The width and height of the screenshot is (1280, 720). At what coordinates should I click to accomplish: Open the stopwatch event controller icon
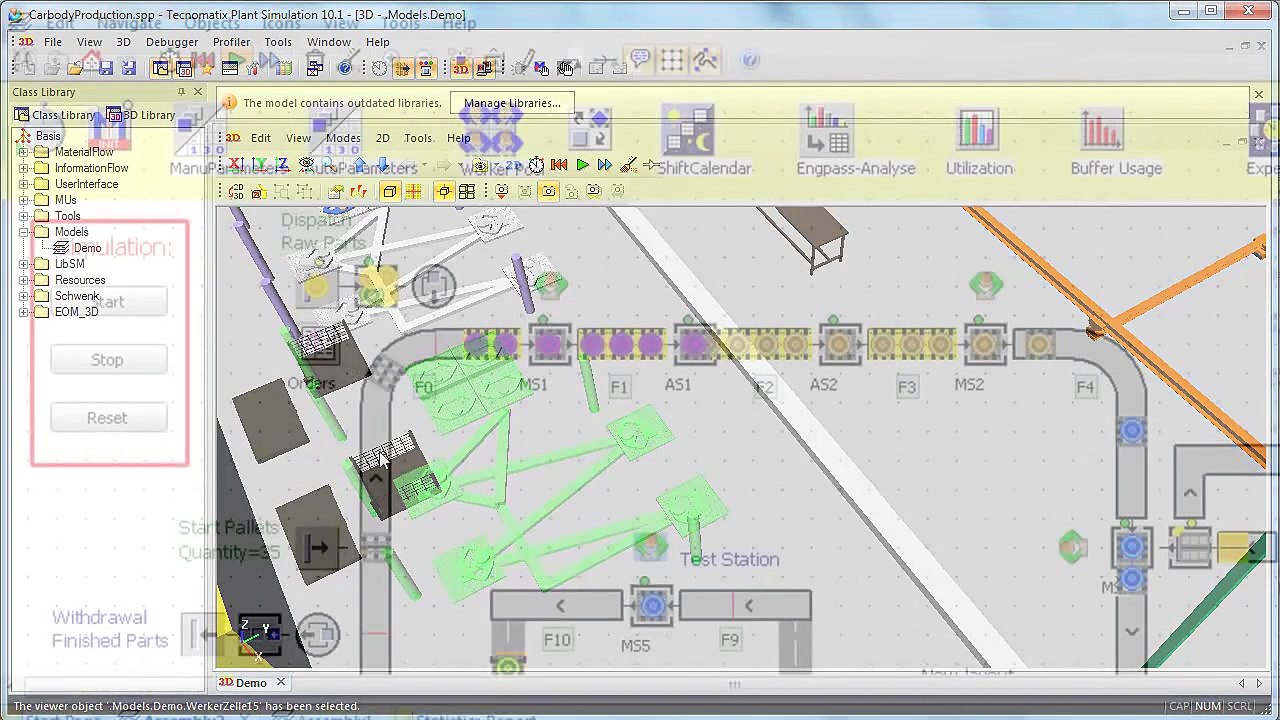(536, 165)
